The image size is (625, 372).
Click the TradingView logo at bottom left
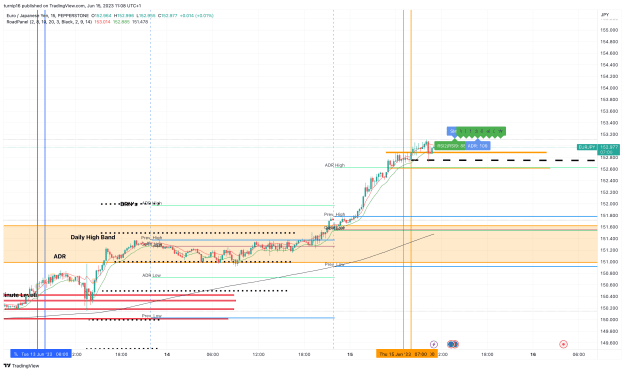(x=22, y=366)
